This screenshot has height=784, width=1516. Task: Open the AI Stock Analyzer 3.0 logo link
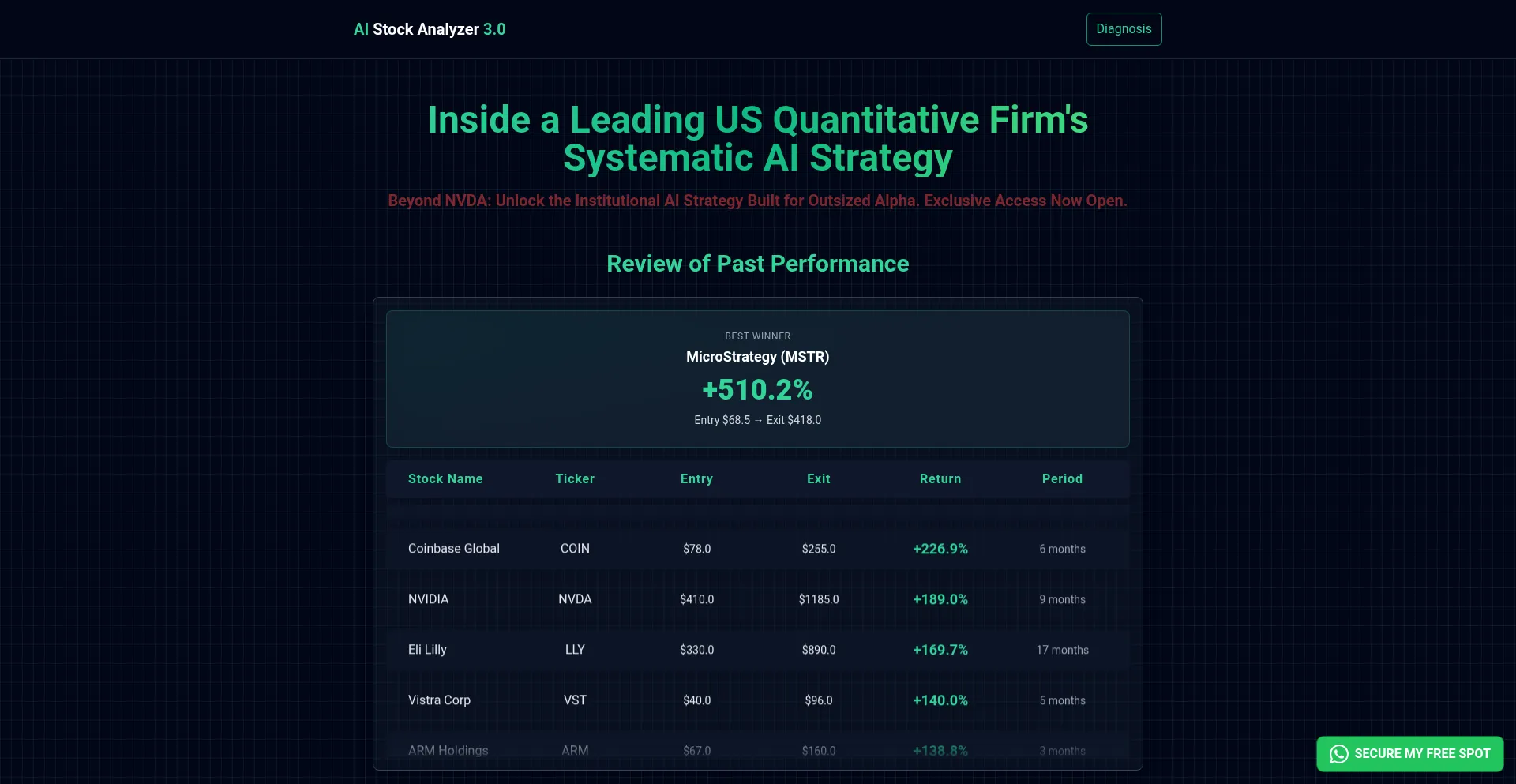[x=430, y=29]
